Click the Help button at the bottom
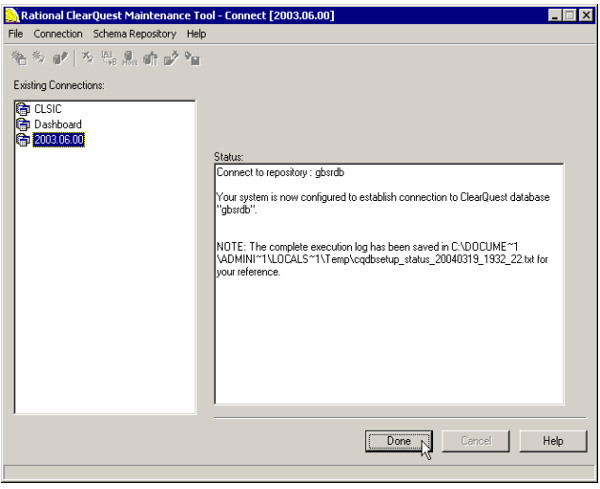600x489 pixels. point(553,441)
